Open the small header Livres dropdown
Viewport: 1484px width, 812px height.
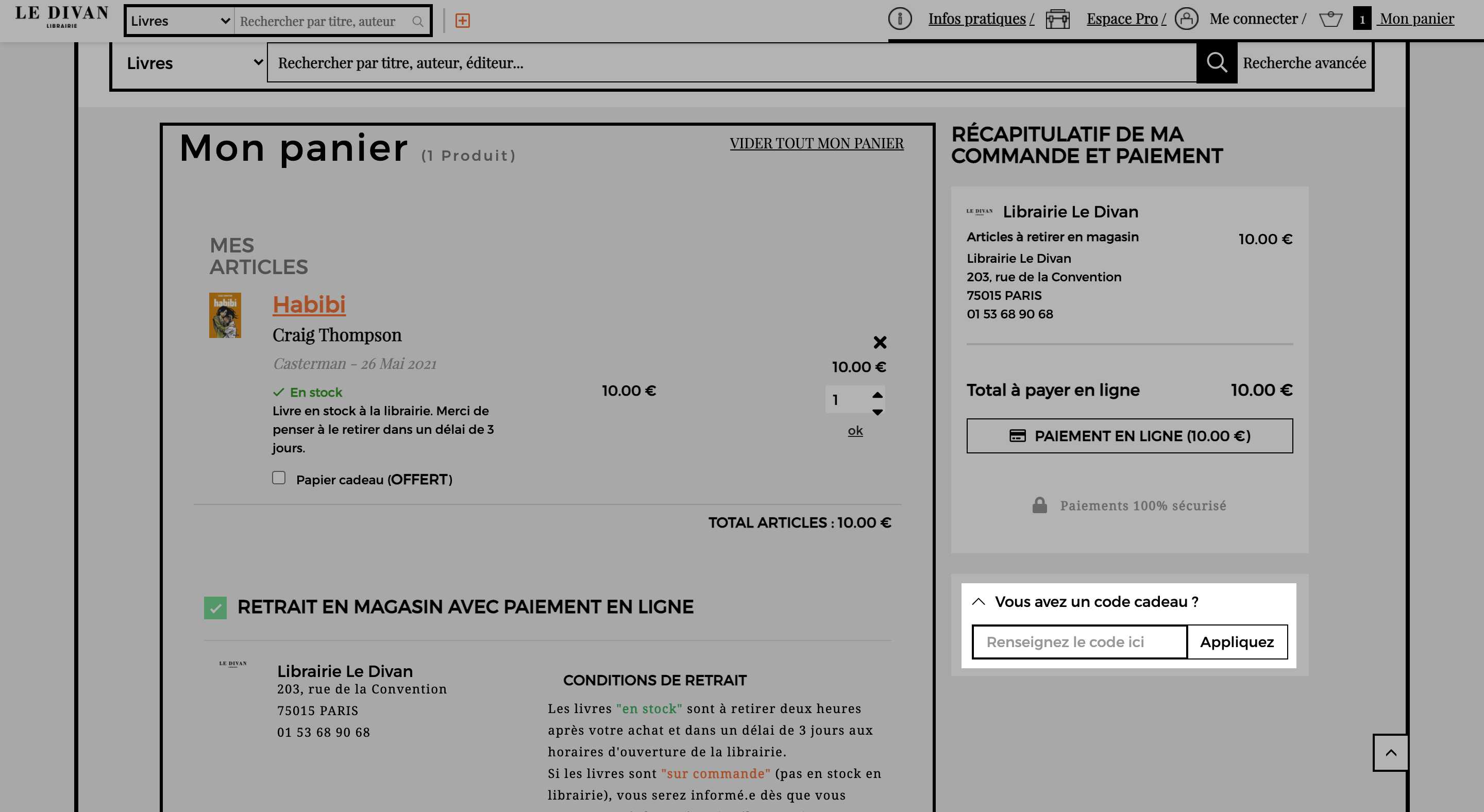click(x=180, y=21)
